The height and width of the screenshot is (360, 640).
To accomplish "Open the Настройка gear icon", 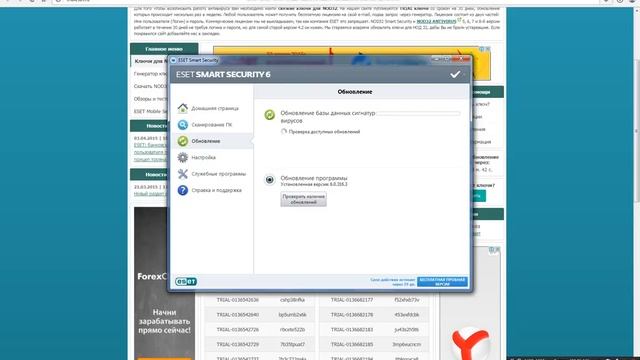I will [x=182, y=157].
